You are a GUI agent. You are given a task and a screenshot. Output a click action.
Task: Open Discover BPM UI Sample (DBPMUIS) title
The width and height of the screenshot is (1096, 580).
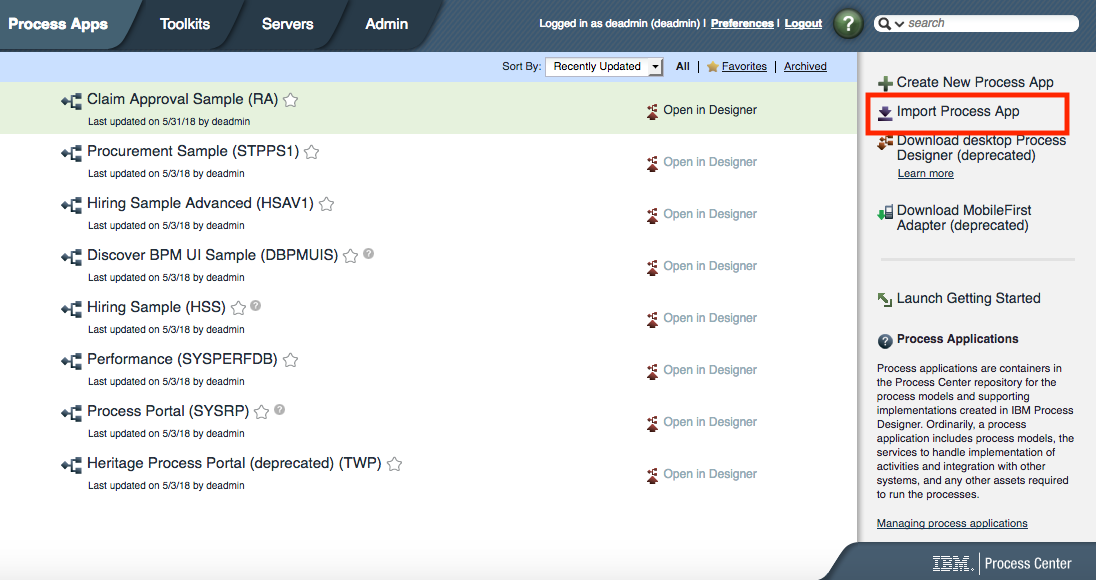(212, 255)
